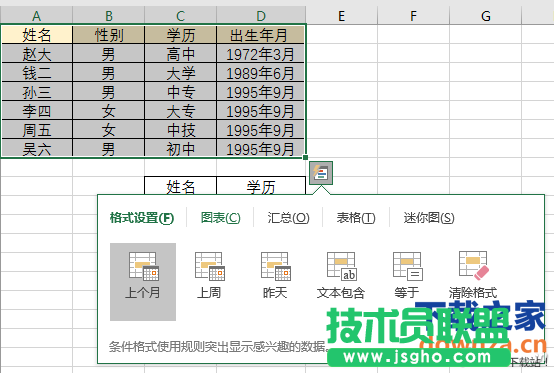Select column A header
The width and height of the screenshot is (554, 373).
36,16
